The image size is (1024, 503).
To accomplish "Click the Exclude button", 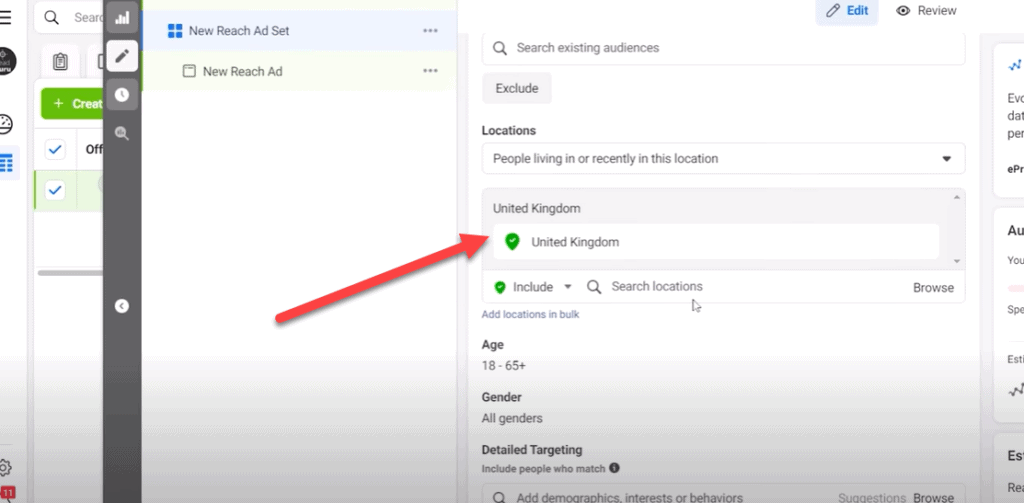I will pos(517,88).
